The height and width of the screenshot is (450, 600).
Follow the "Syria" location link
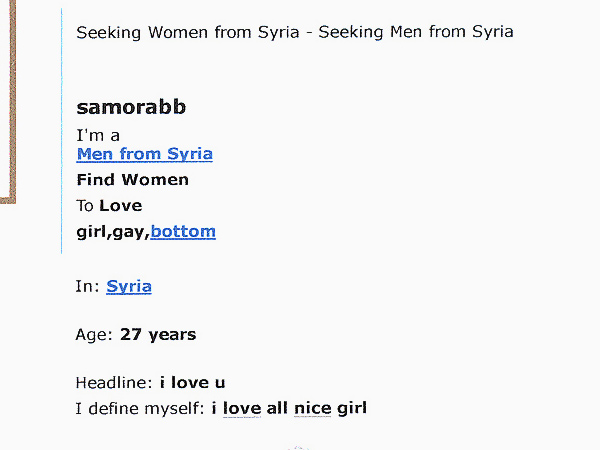click(129, 287)
